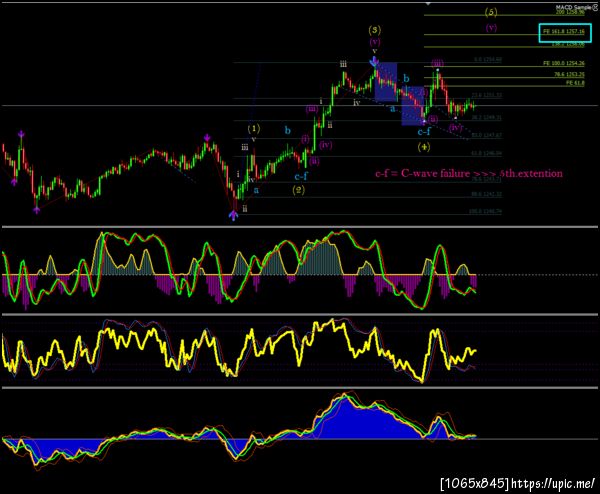Select the white 'iii' label left of the (3) peak
Viewport: 600px width, 494px height.
point(343,64)
